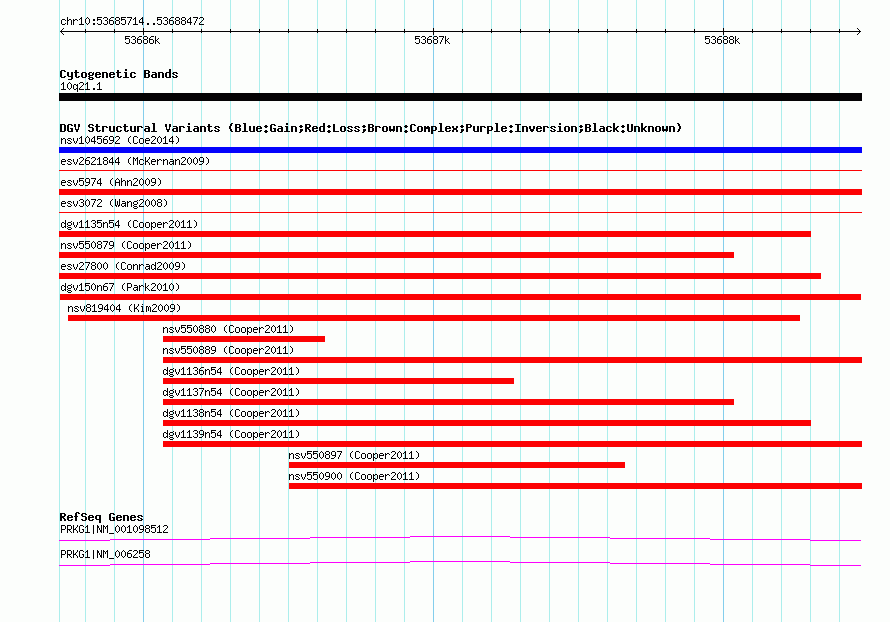Click red loss bar under dgv1139n54
Image resolution: width=890 pixels, height=622 pixels.
[x=513, y=444]
